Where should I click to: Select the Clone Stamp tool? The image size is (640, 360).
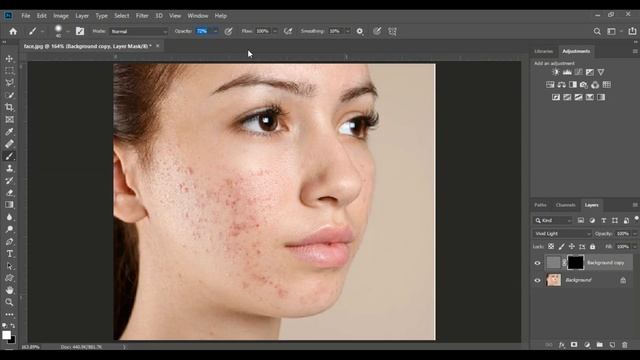[x=9, y=168]
